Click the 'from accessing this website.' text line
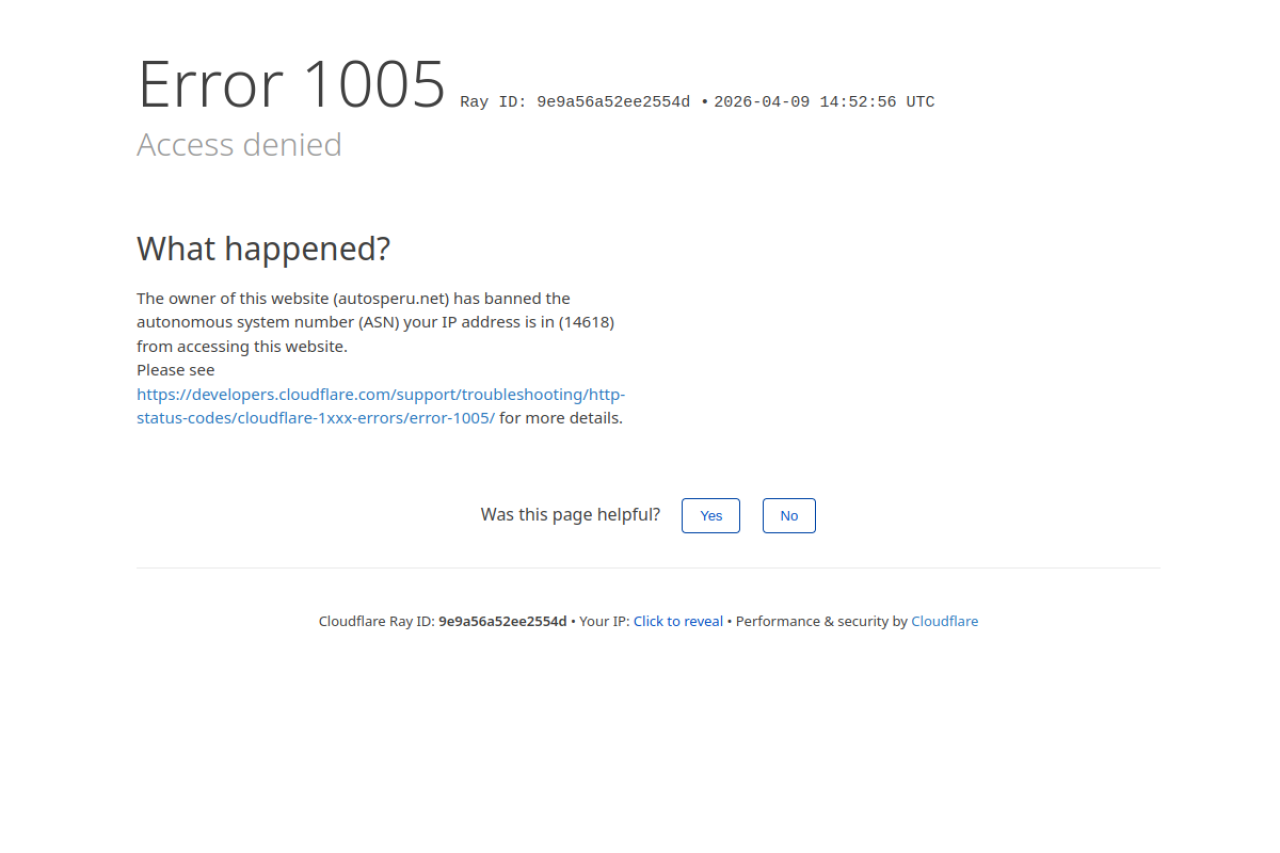 [242, 347]
